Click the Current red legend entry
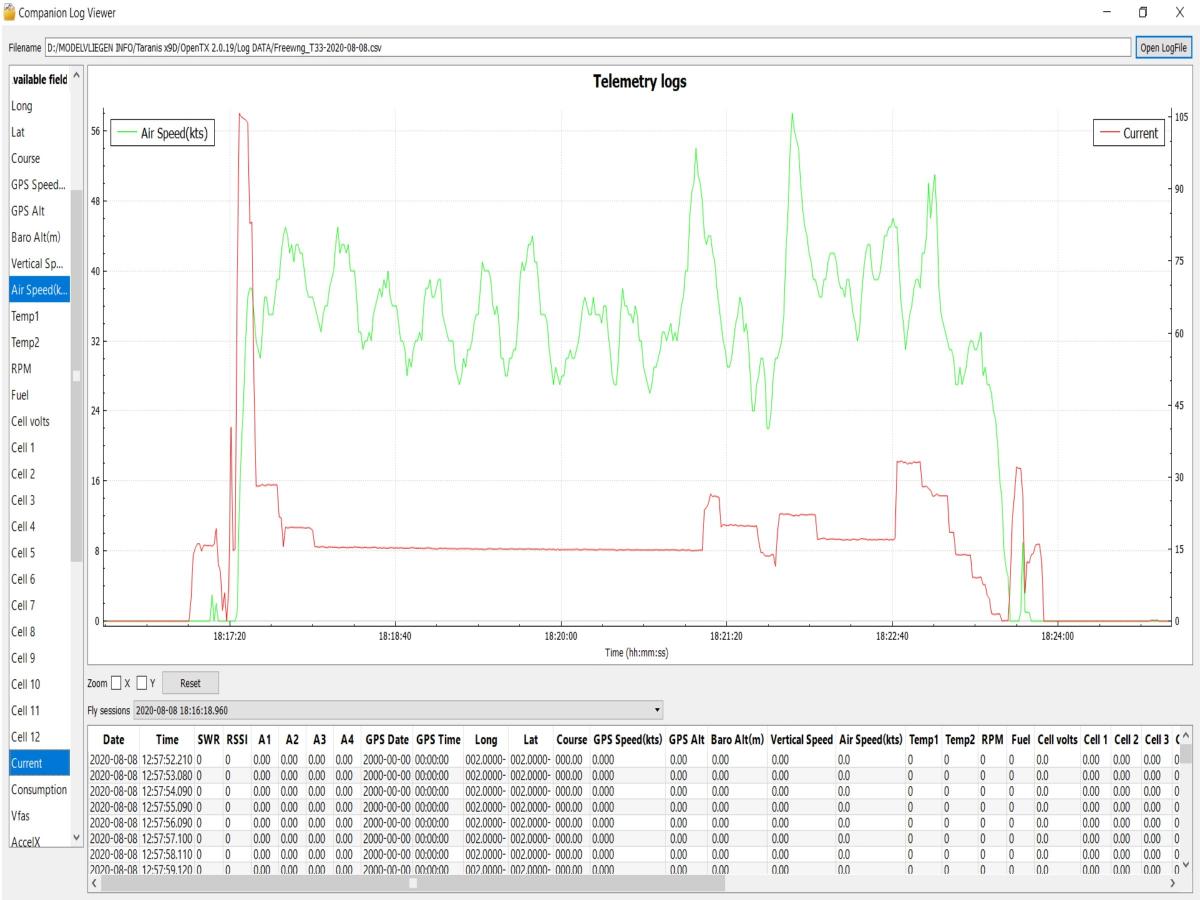 click(1130, 132)
